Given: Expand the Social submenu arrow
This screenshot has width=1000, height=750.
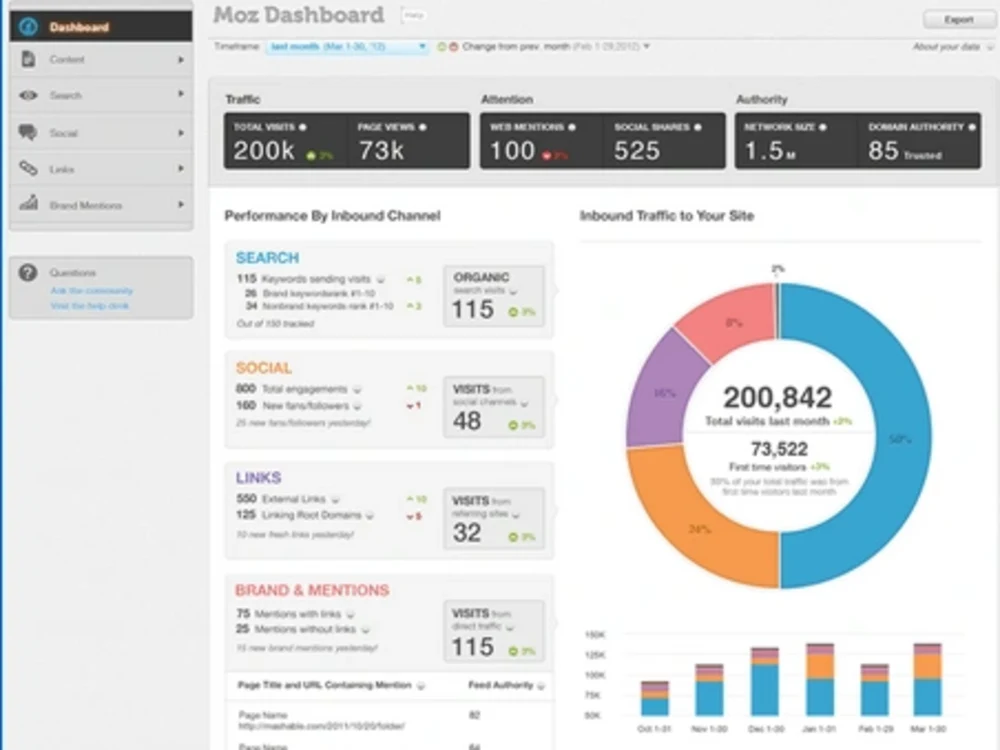Looking at the screenshot, I should [x=181, y=133].
